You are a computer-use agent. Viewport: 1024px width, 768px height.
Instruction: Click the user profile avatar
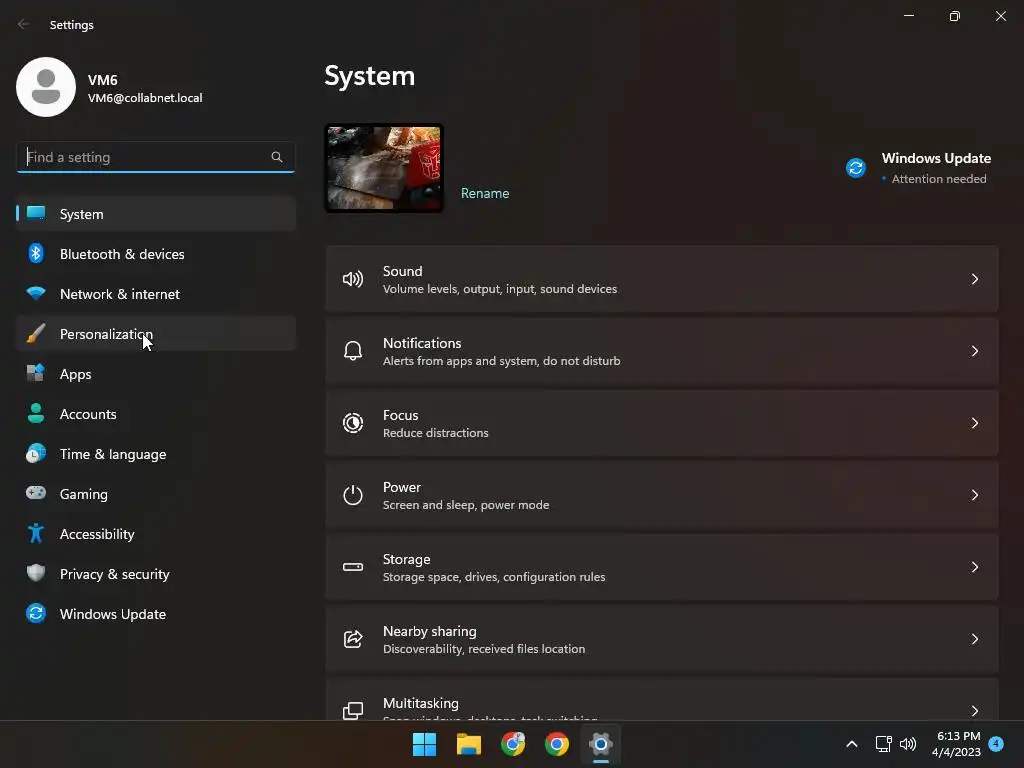46,87
